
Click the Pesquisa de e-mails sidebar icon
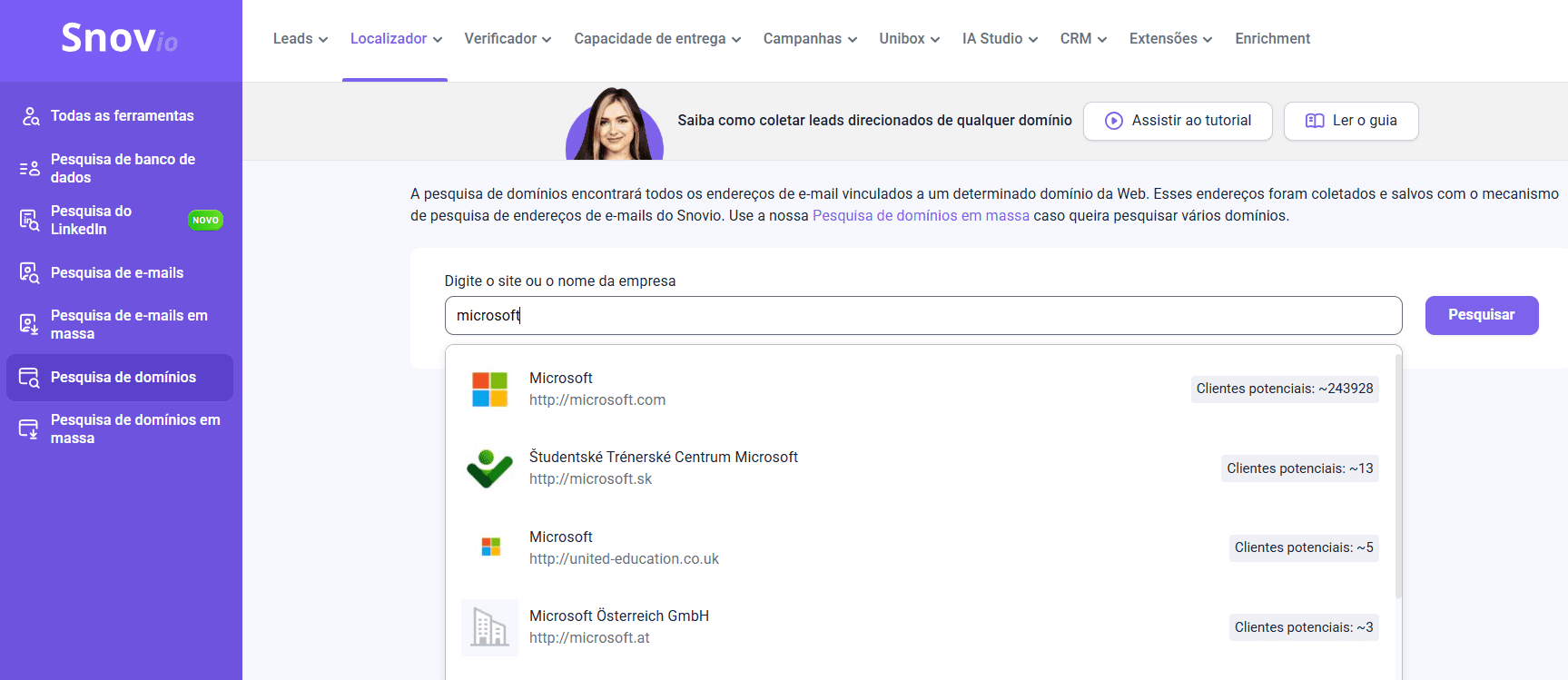pos(30,272)
